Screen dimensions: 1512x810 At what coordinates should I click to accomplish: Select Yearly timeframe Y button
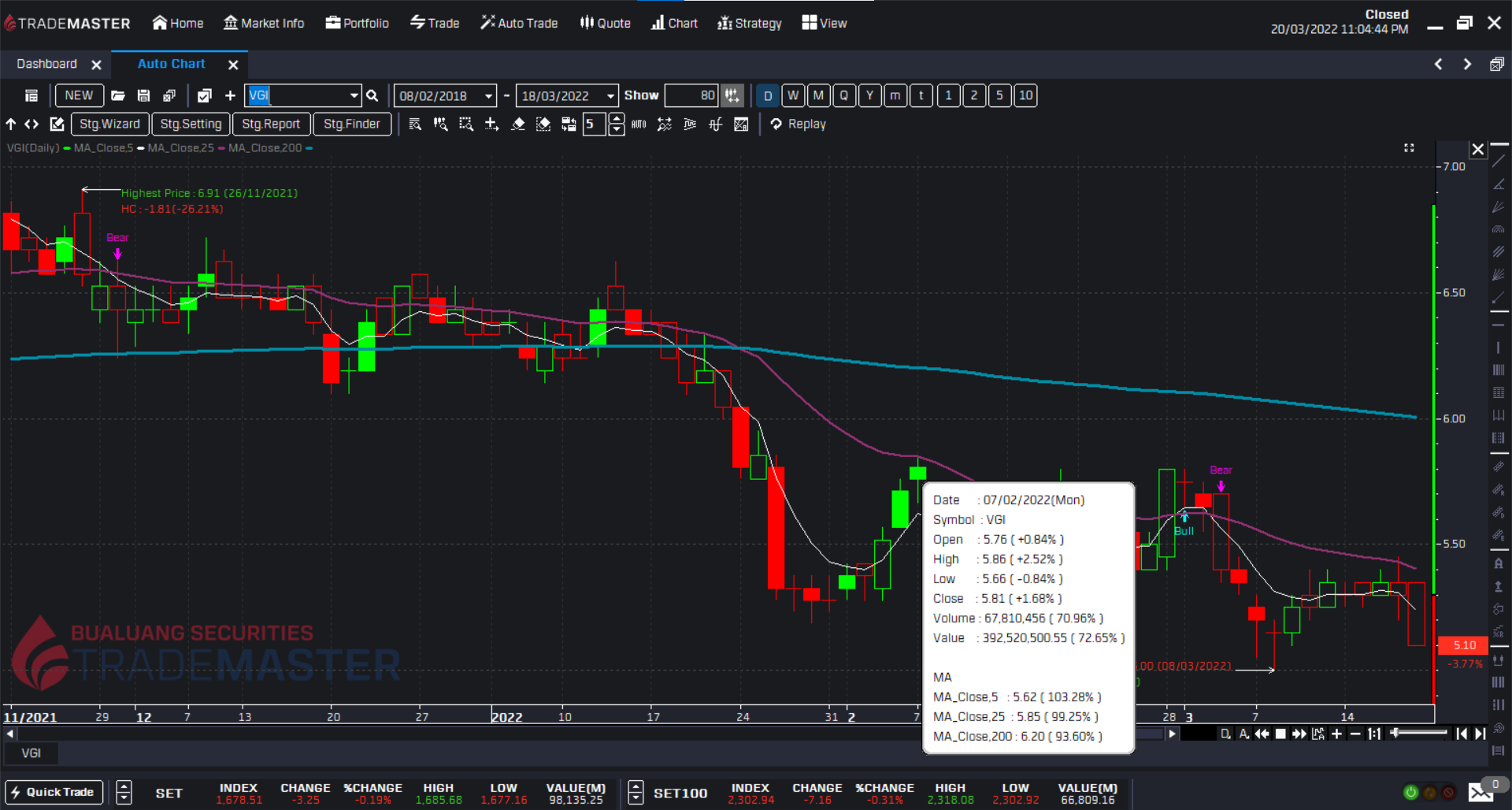pos(870,95)
